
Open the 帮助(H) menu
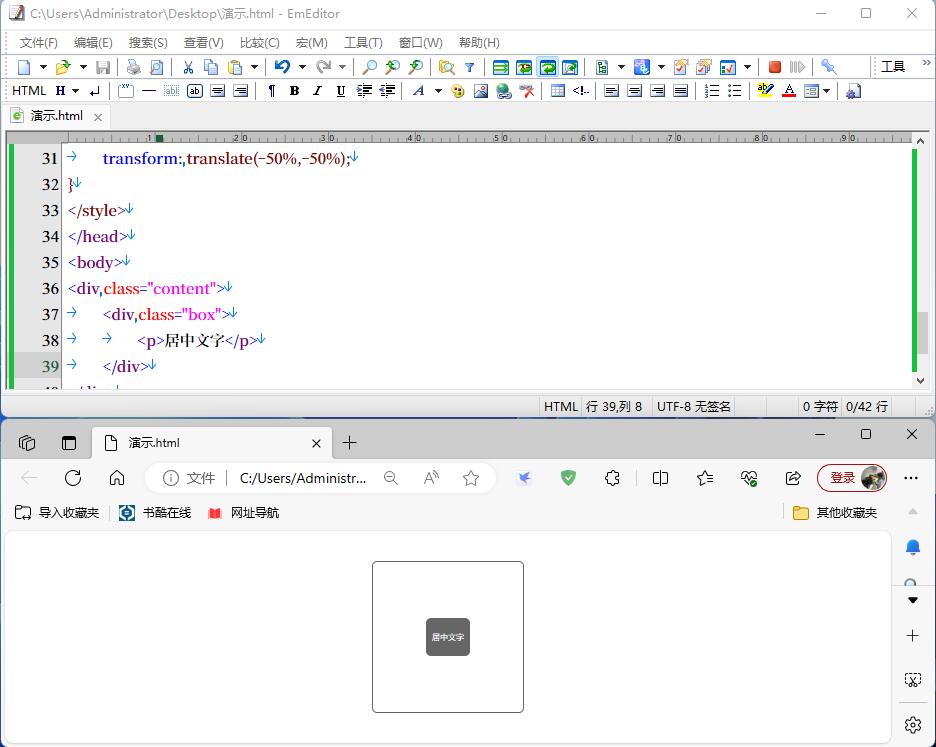pyautogui.click(x=479, y=42)
